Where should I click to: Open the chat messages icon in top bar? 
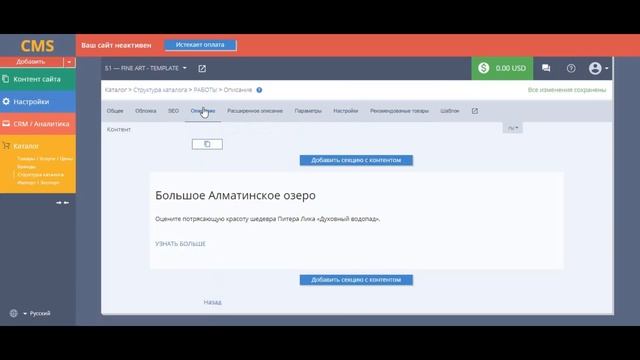tap(546, 68)
